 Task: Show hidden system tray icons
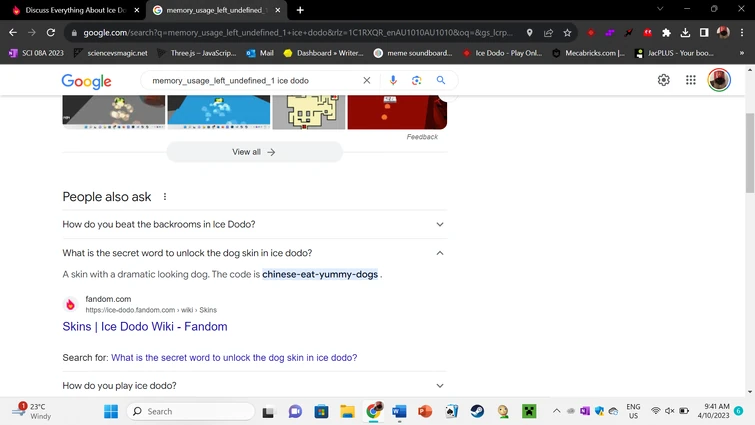556,411
